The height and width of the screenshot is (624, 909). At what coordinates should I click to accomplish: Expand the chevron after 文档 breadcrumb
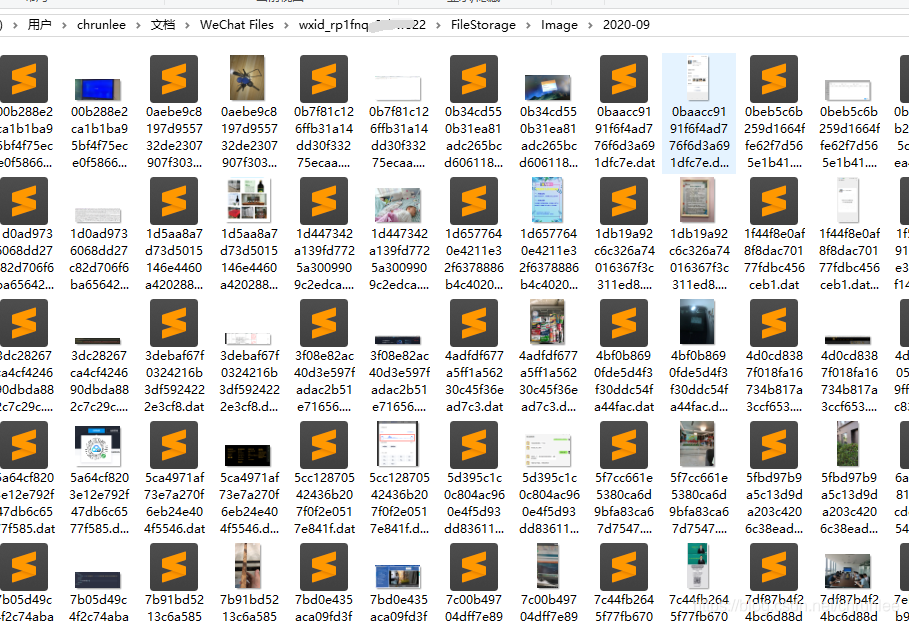click(x=187, y=25)
